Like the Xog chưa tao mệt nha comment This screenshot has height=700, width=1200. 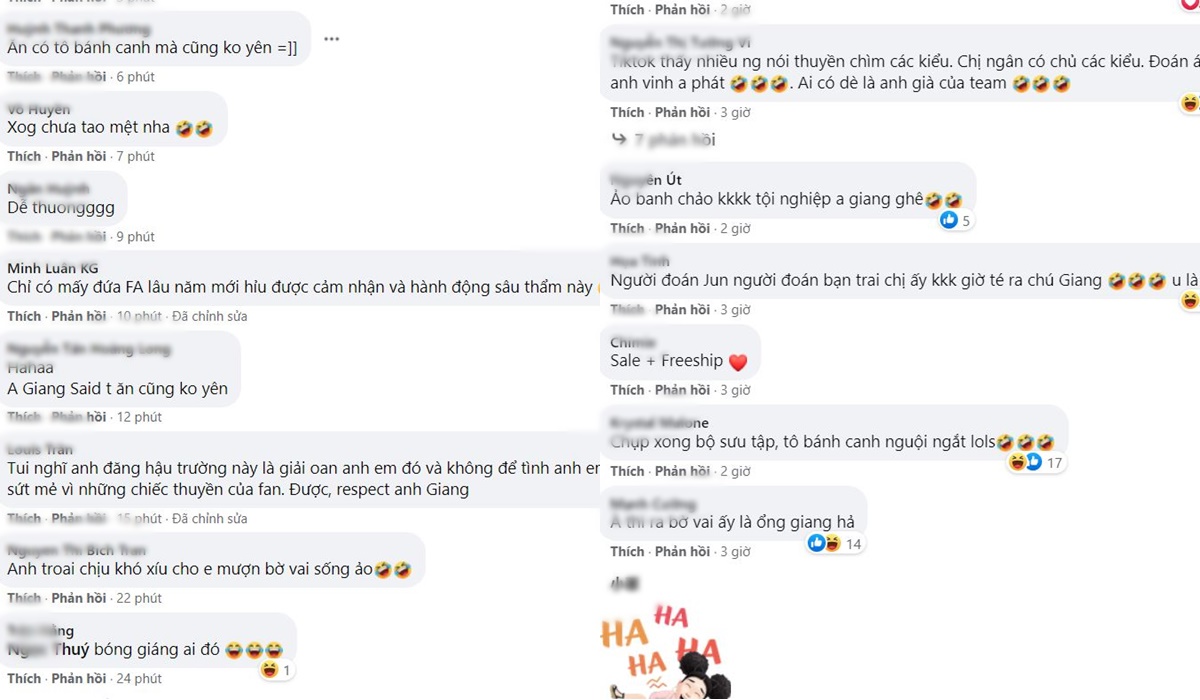[24, 156]
